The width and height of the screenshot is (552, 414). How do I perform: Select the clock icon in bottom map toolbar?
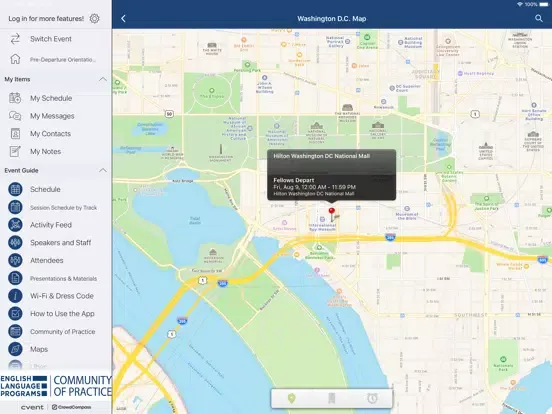(372, 399)
